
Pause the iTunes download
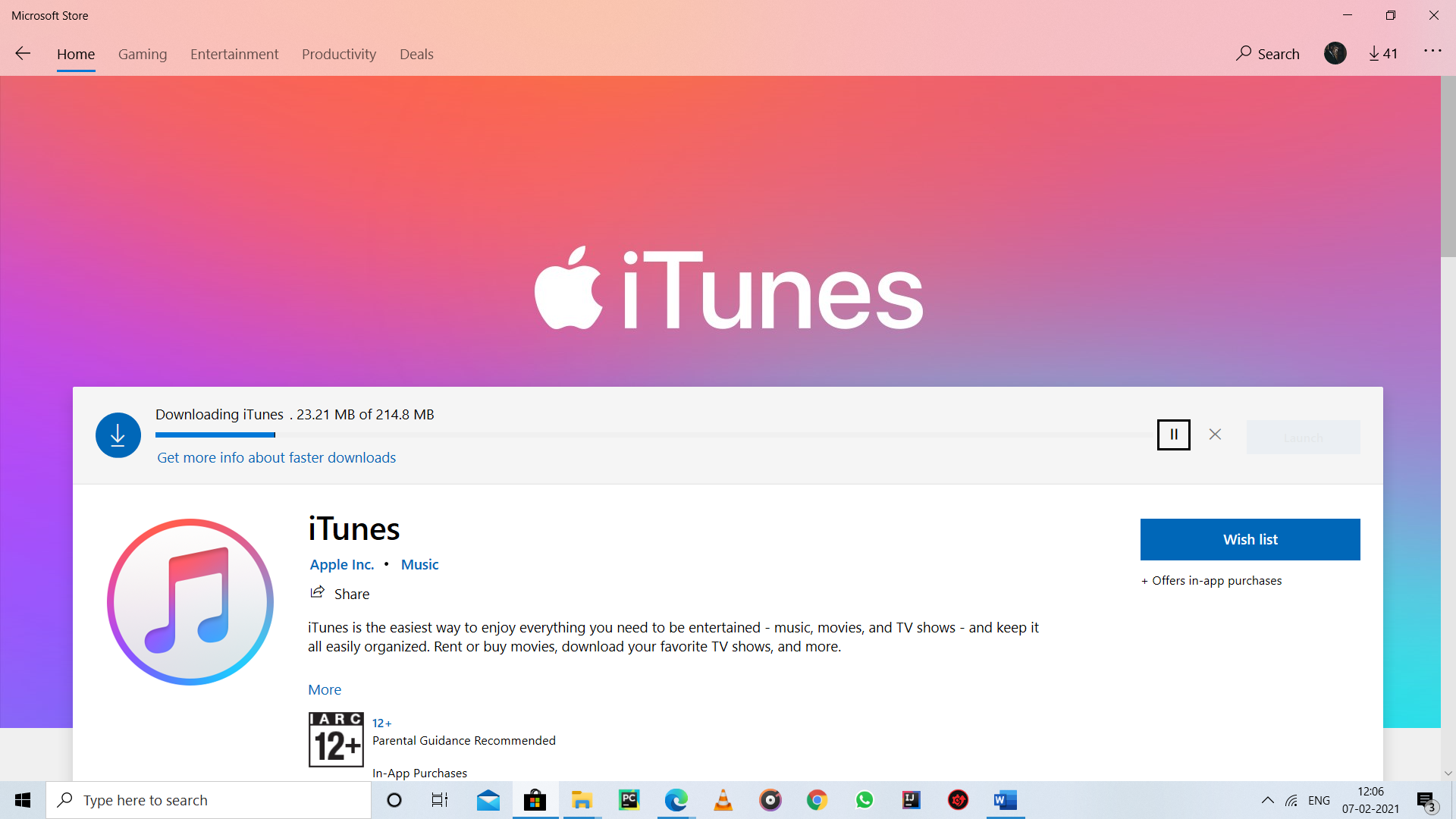(x=1174, y=435)
